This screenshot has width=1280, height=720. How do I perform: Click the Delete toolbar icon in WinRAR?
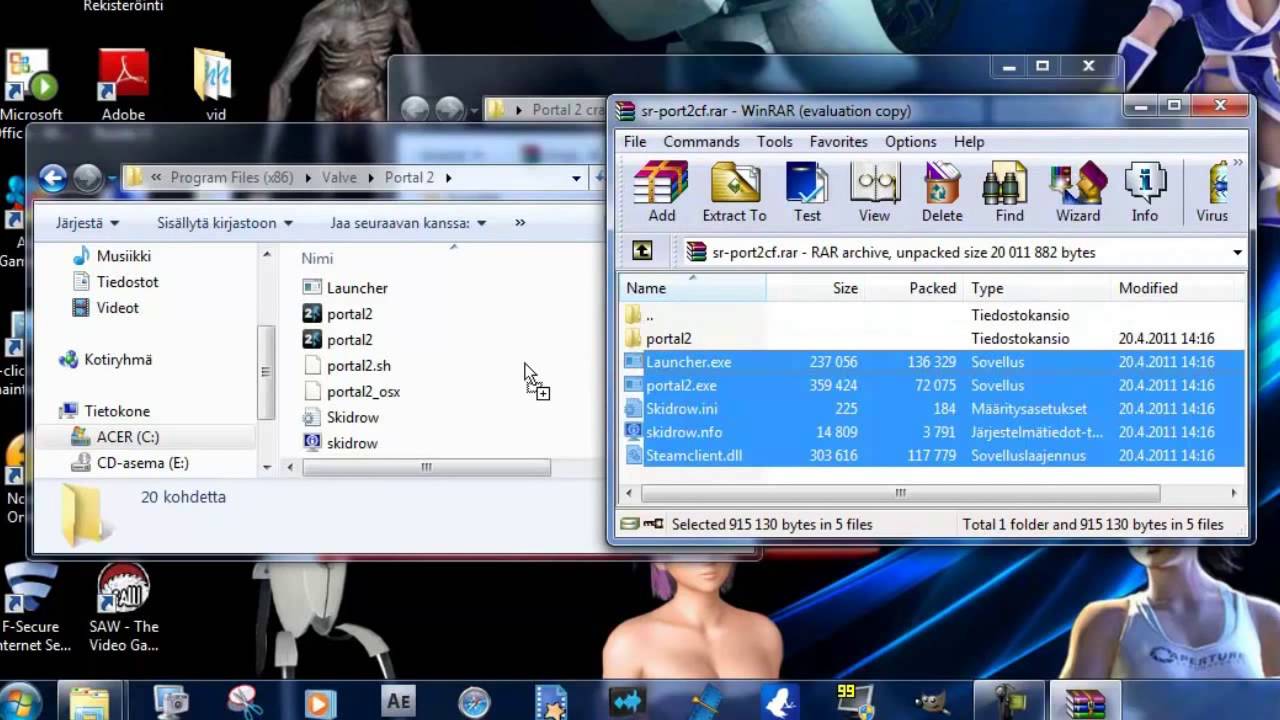coord(942,191)
